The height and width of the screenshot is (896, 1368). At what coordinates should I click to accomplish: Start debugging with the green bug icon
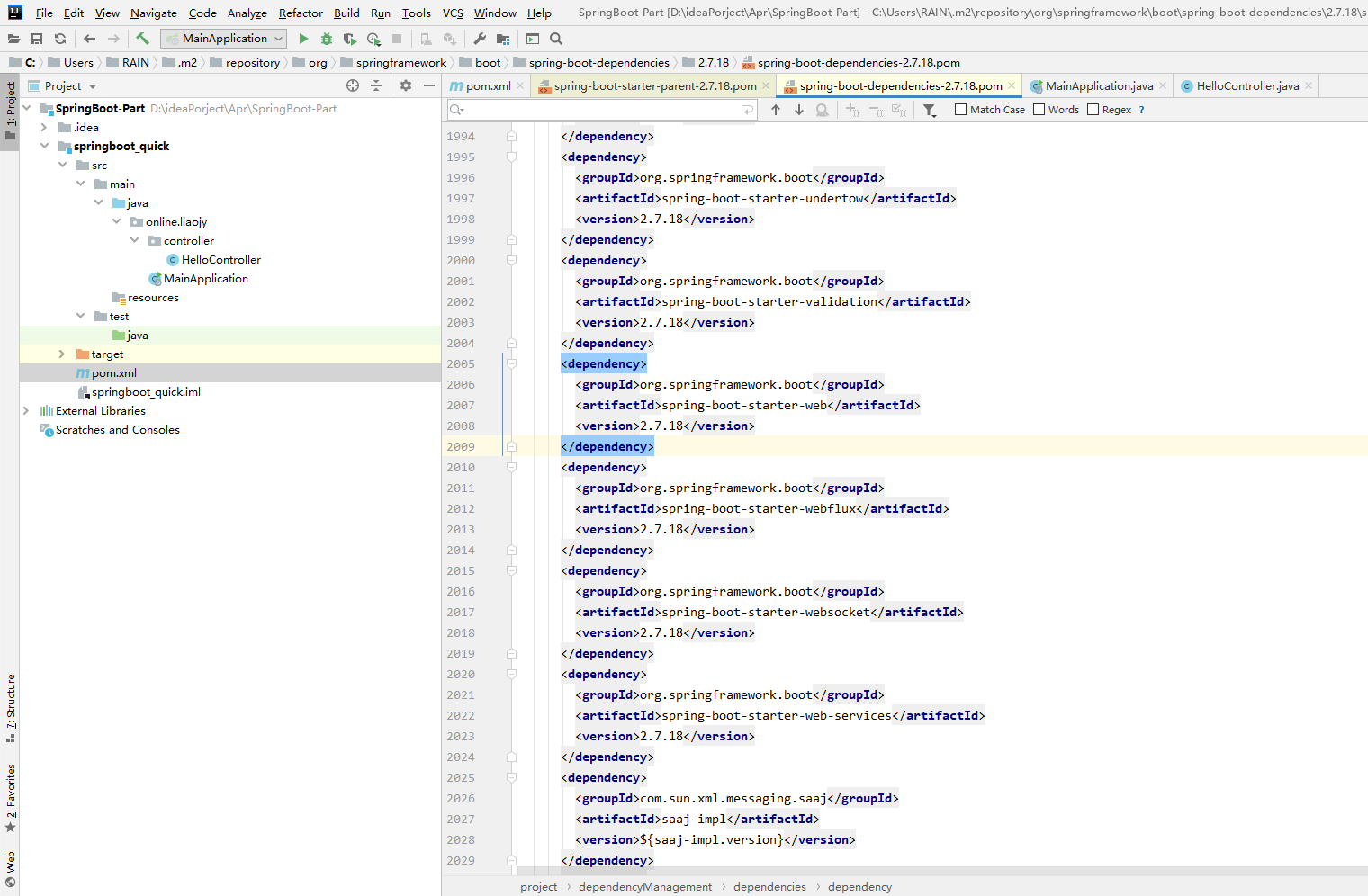coord(327,39)
